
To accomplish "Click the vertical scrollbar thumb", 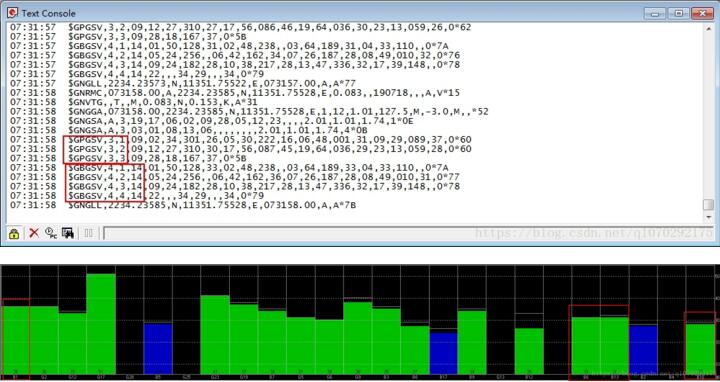I will (x=709, y=204).
